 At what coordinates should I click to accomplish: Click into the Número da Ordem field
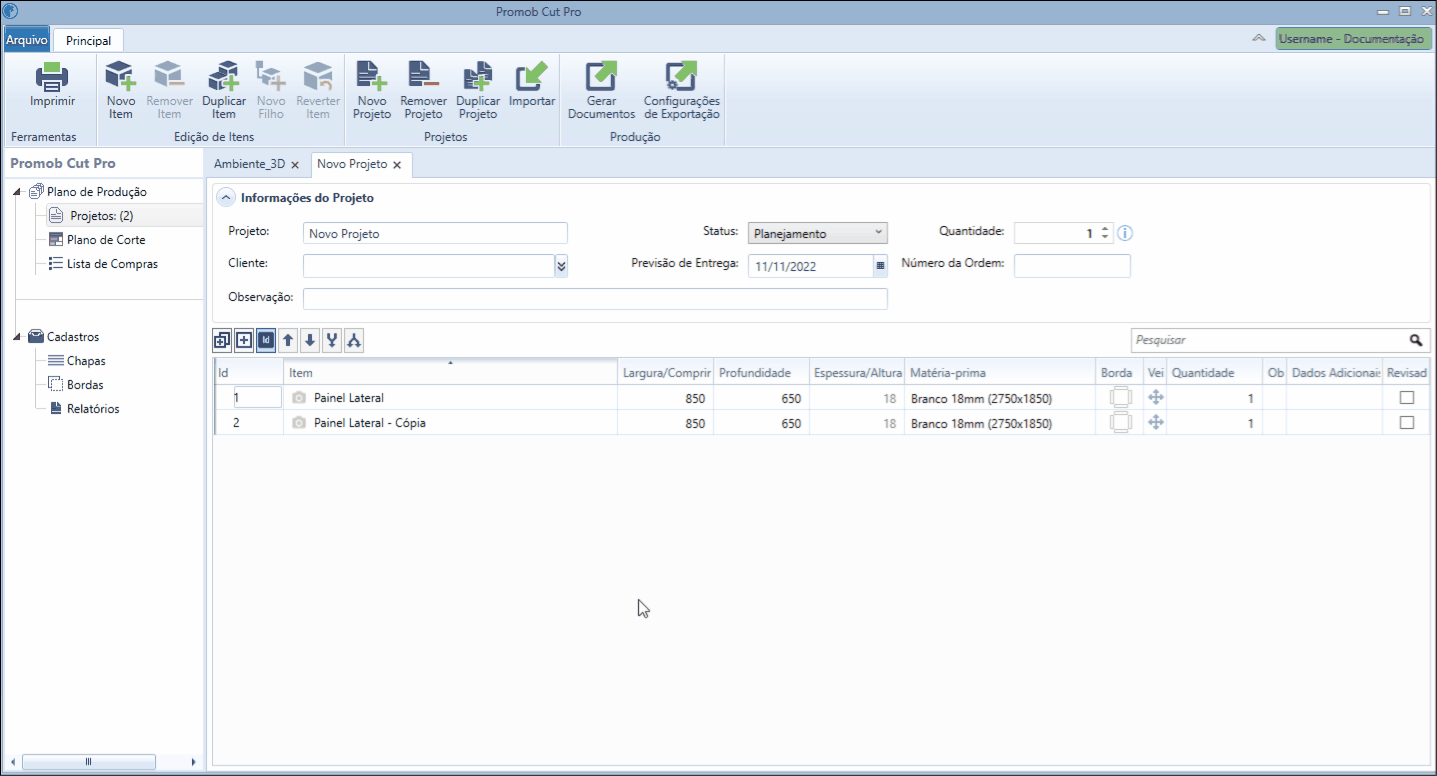point(1072,266)
